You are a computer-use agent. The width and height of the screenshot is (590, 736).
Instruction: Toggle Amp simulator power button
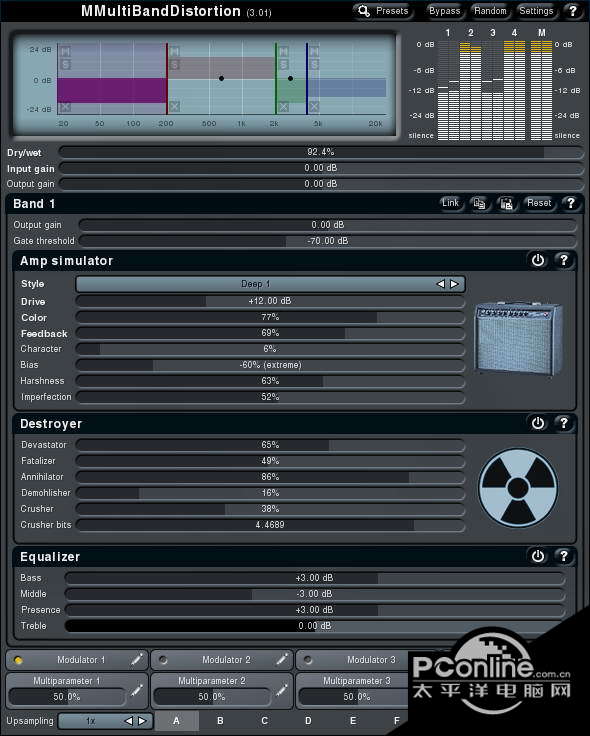point(538,260)
